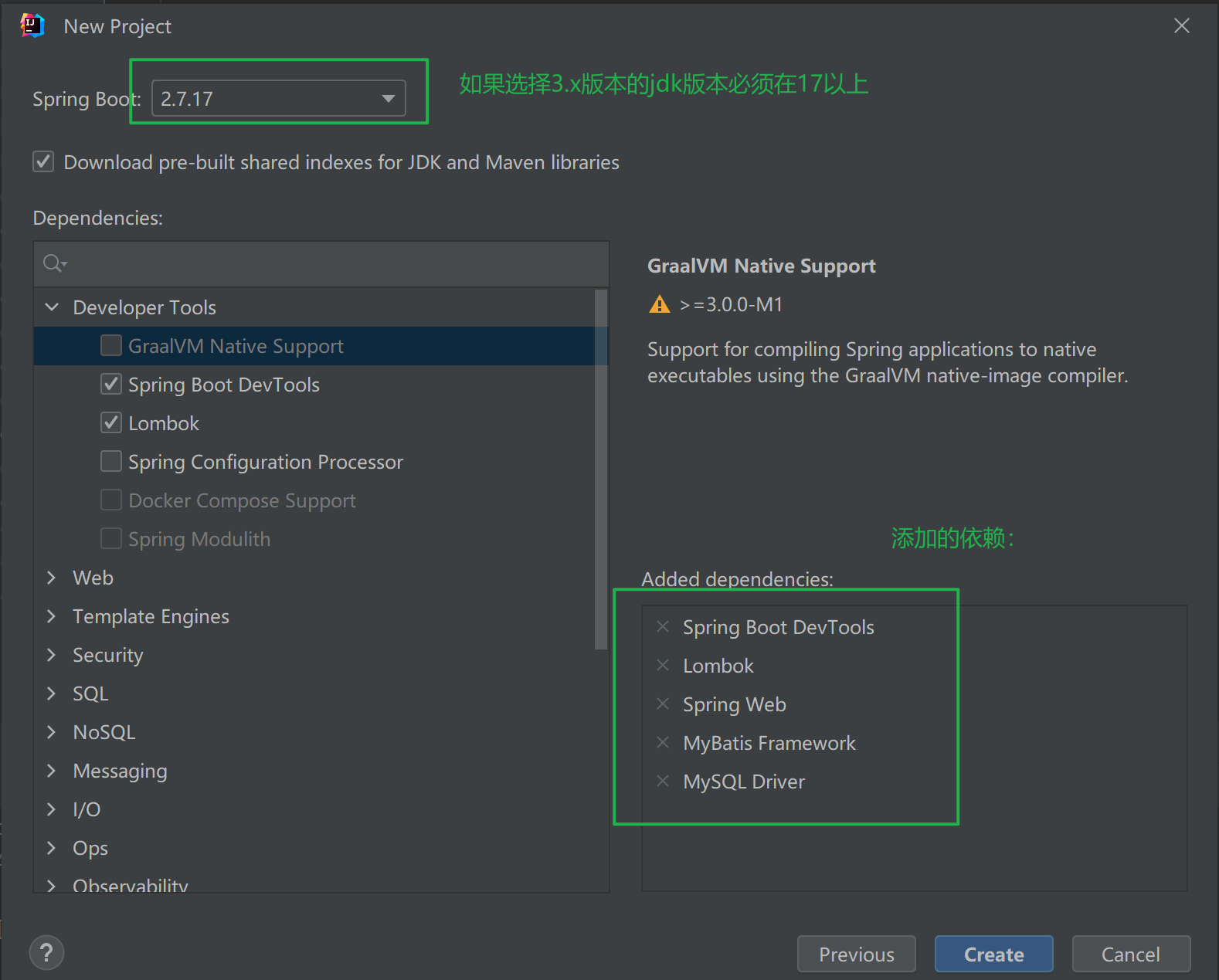The height and width of the screenshot is (980, 1219).
Task: Click the IntelliJ IDEA logo icon
Action: (x=32, y=25)
